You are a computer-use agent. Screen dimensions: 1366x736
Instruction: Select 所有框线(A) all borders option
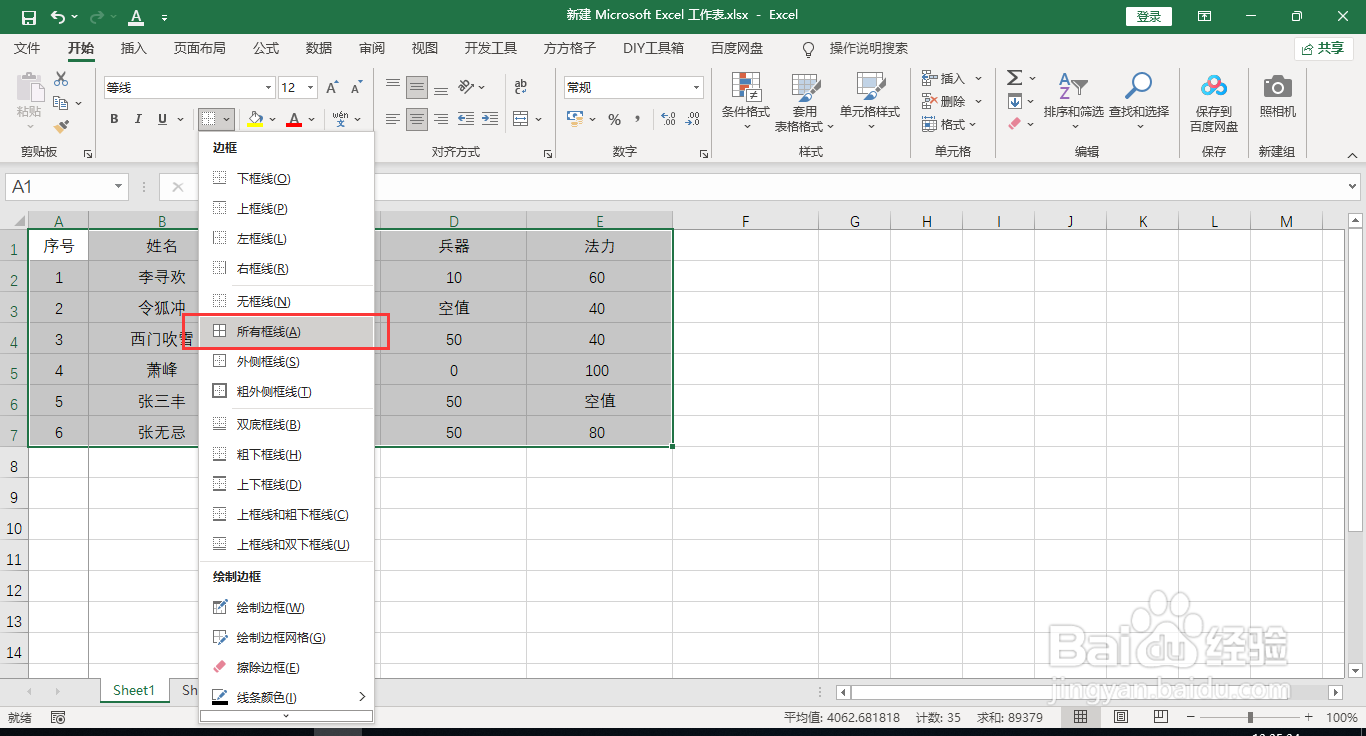286,332
